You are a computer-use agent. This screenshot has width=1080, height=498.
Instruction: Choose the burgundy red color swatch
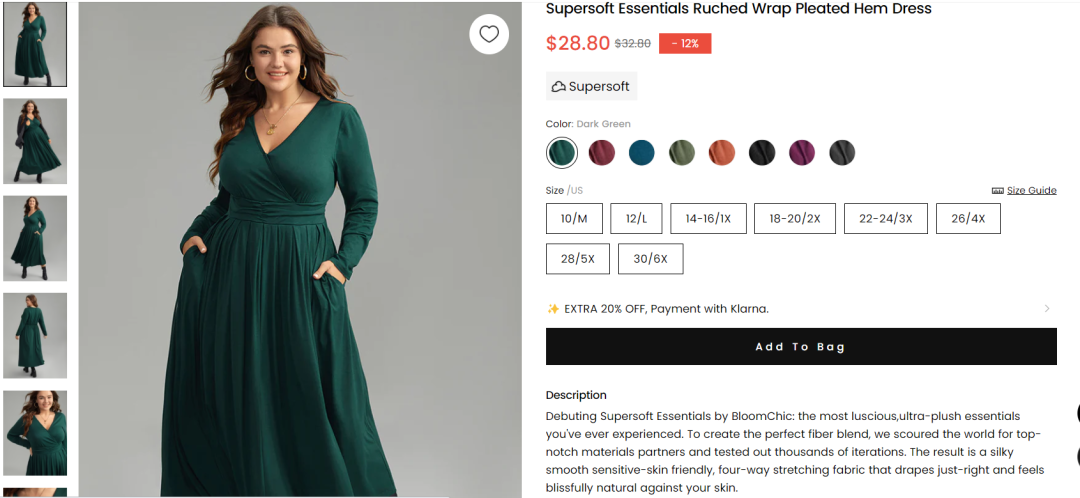tap(601, 153)
